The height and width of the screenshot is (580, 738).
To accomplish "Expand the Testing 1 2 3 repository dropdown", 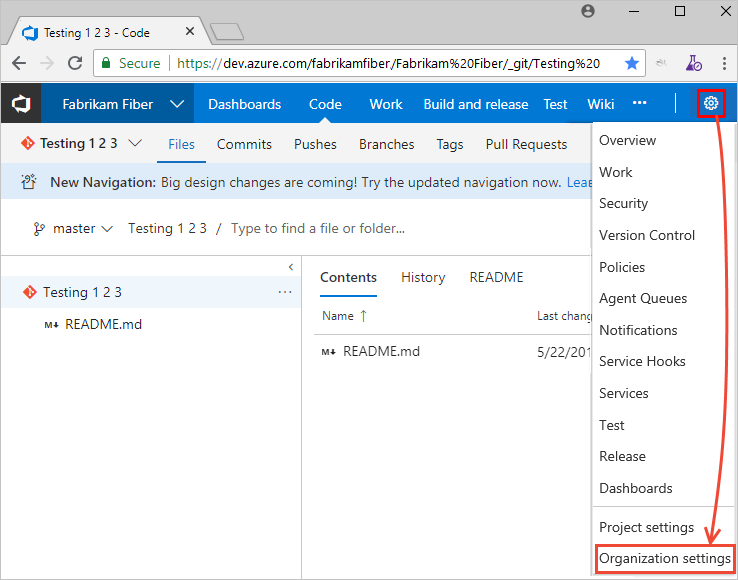I will [x=135, y=143].
